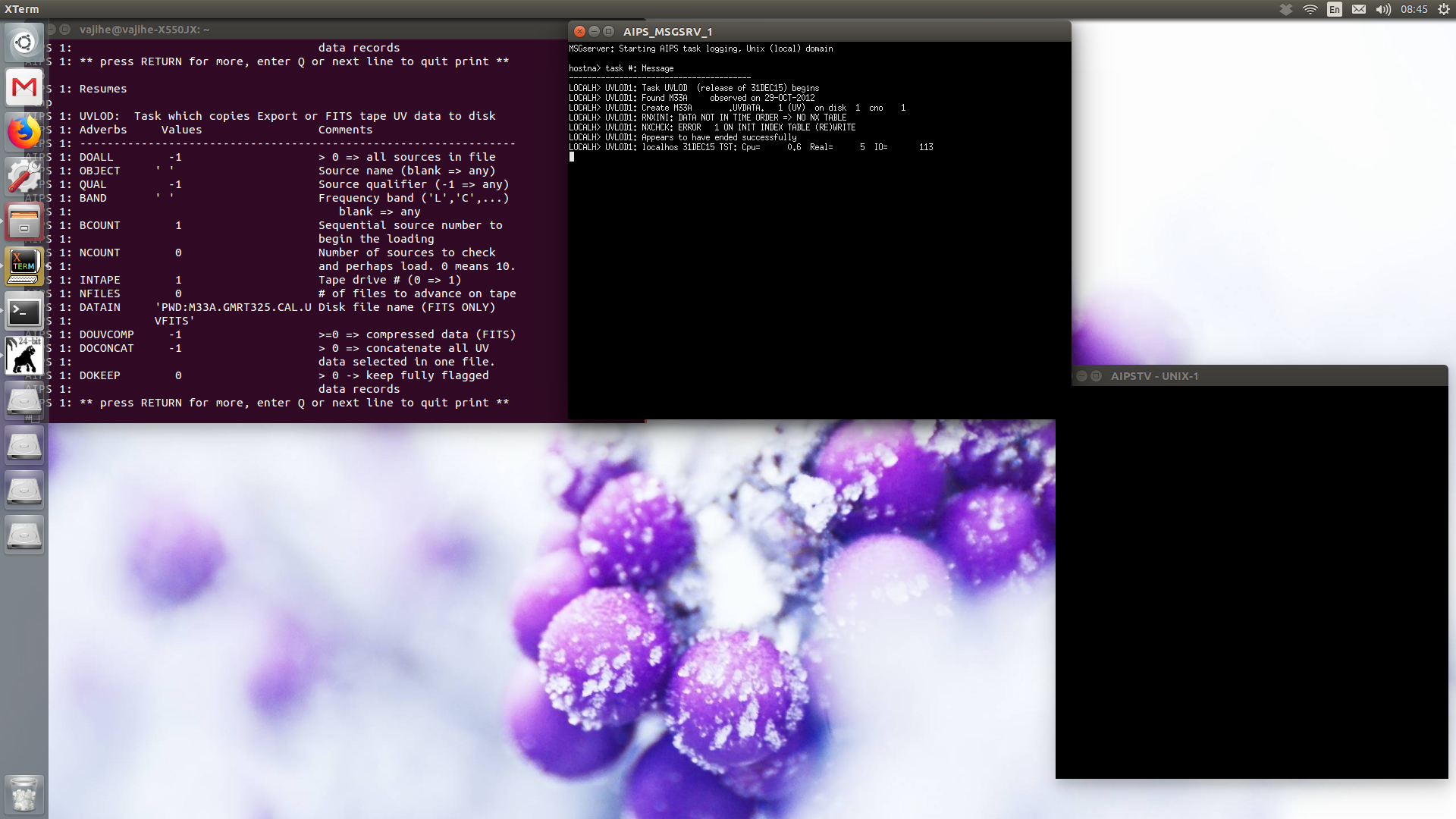Launch the Gmail app icon
The height and width of the screenshot is (819, 1456).
(x=24, y=87)
